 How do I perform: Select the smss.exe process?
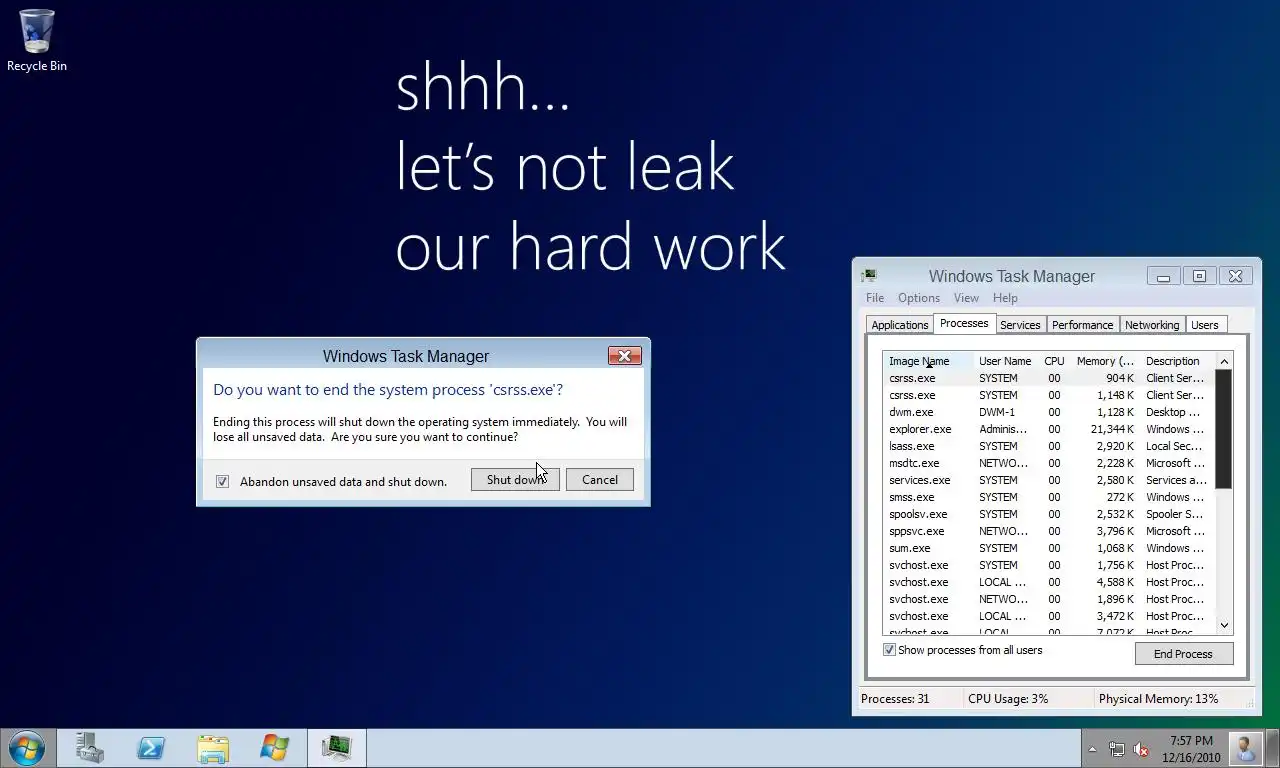[1049, 497]
